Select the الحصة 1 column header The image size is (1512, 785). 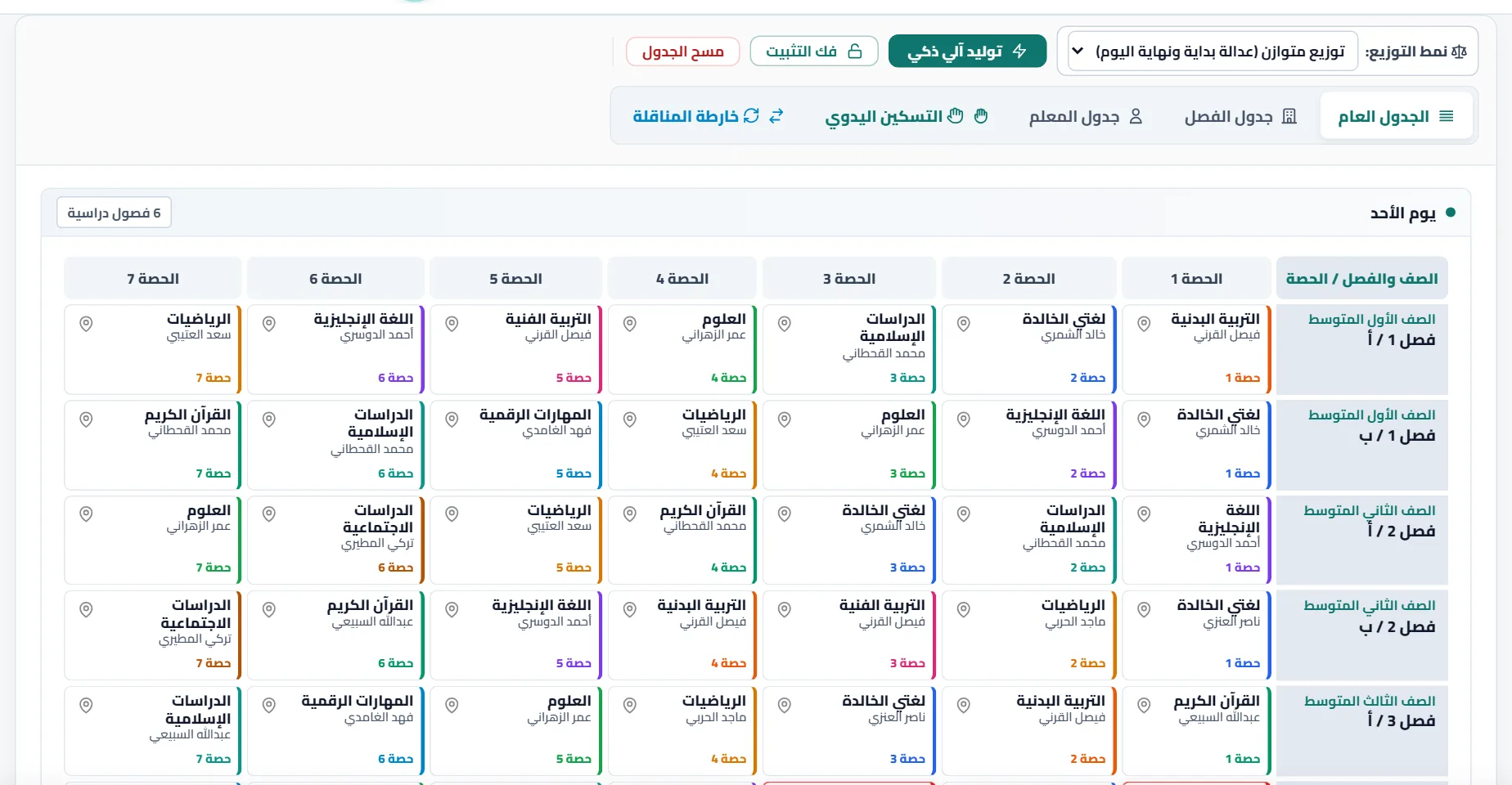coord(1196,278)
